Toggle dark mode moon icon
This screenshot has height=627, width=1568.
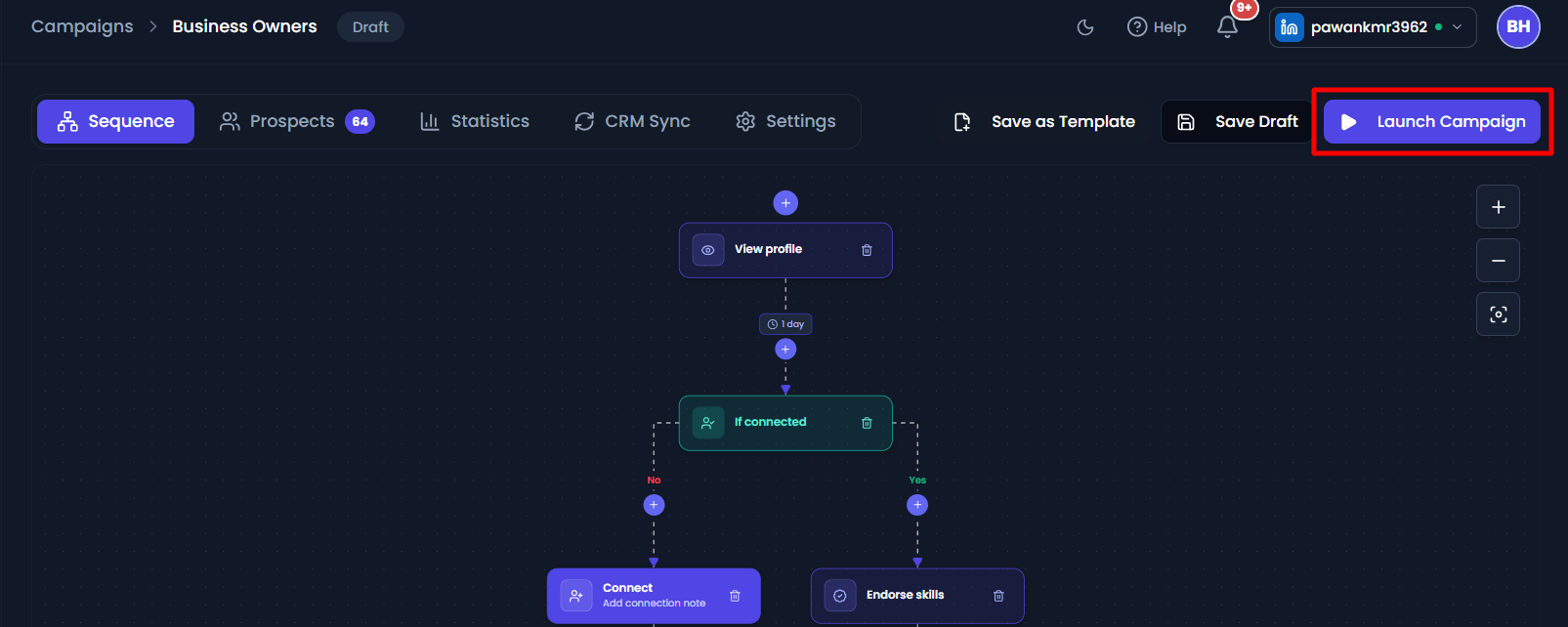click(x=1085, y=27)
